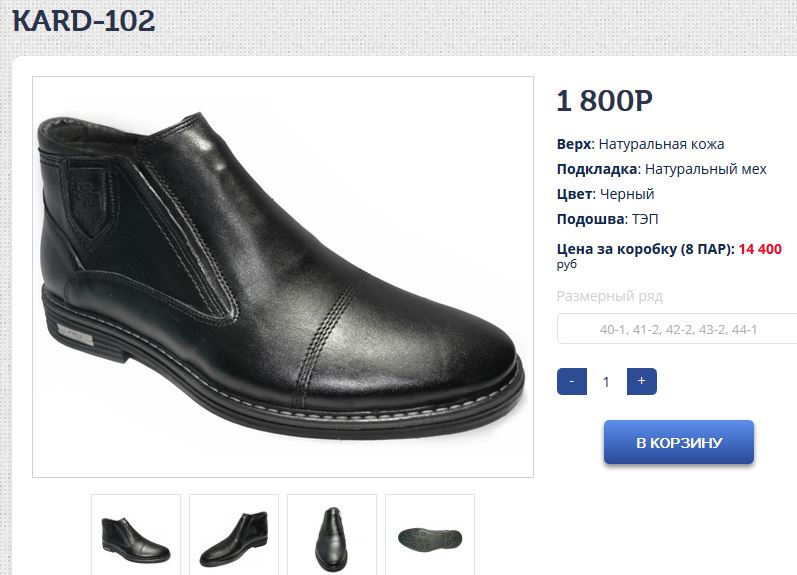
Task: Select the sole-view boot thumbnail
Action: point(430,535)
